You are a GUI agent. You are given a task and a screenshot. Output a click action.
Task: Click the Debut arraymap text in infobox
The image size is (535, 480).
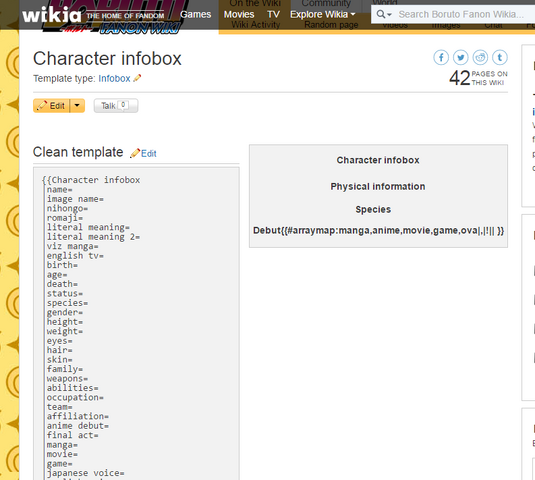pos(378,231)
